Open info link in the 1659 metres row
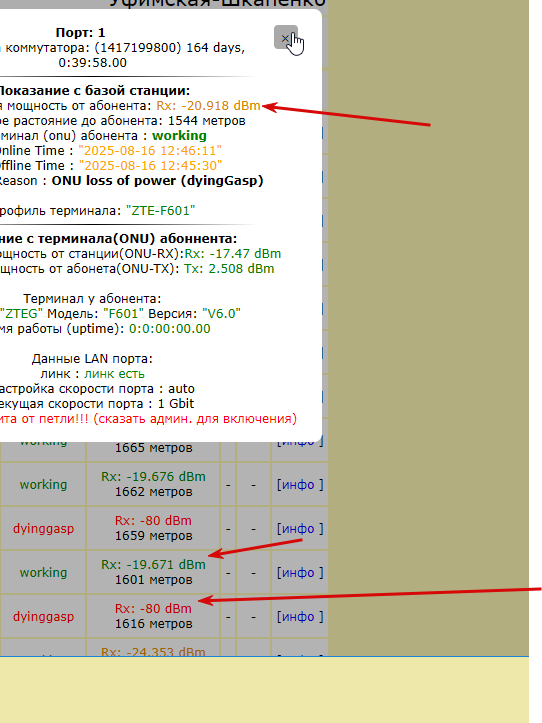The image size is (542, 723). (300, 528)
